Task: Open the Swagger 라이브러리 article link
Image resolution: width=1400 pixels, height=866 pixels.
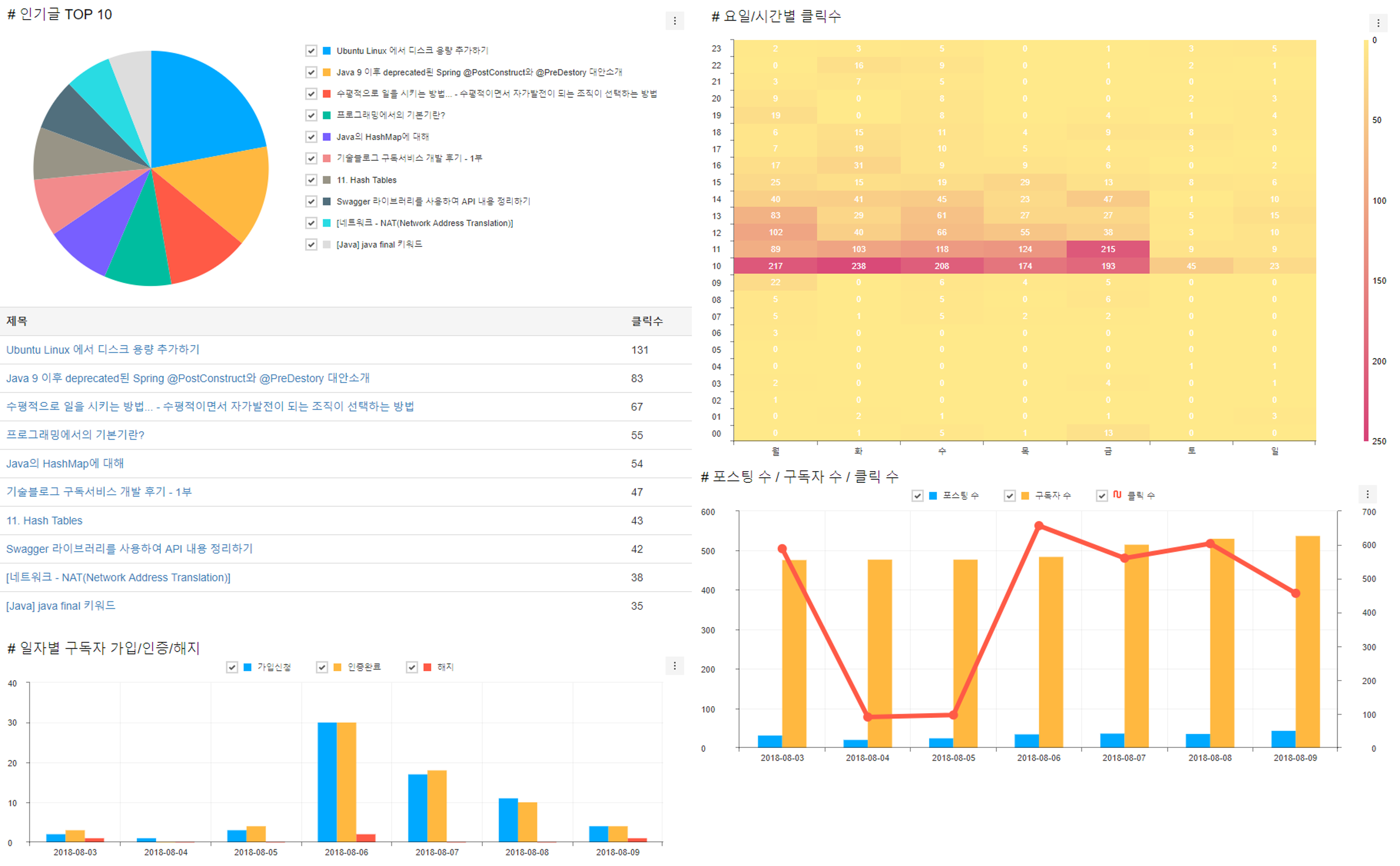Action: (x=129, y=549)
